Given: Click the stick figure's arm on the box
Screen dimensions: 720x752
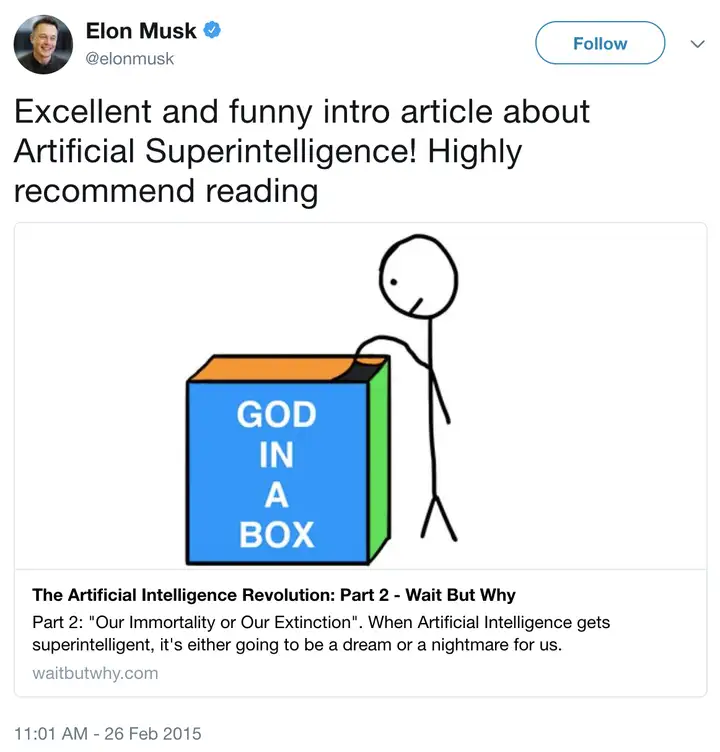Looking at the screenshot, I should [391, 351].
